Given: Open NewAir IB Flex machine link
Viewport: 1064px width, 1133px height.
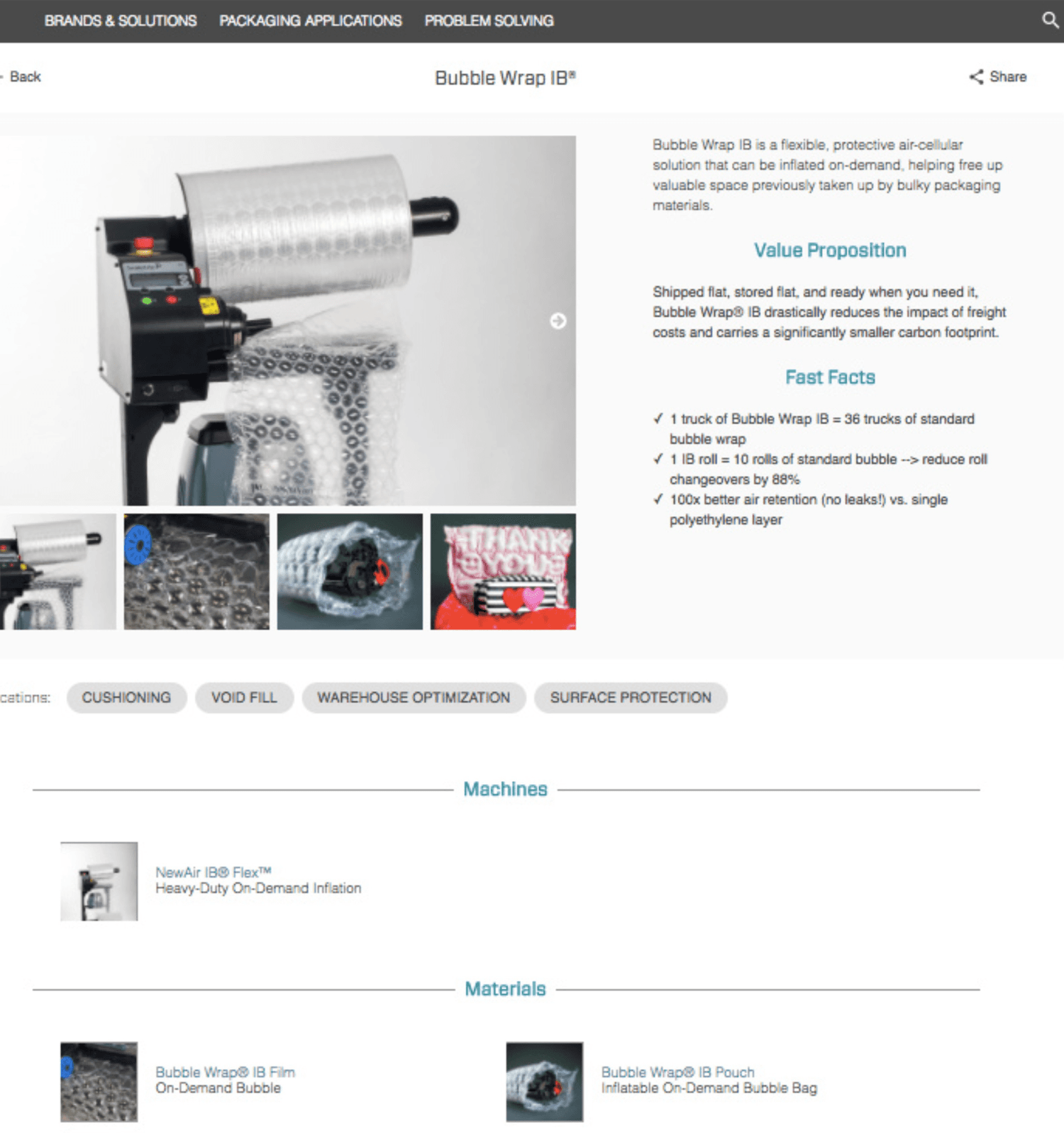Looking at the screenshot, I should tap(214, 872).
